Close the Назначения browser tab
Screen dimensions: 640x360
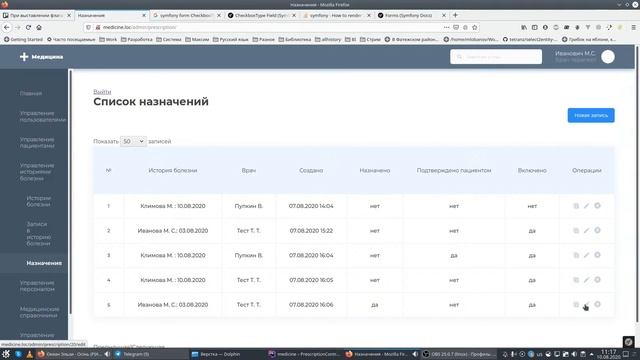(x=144, y=15)
